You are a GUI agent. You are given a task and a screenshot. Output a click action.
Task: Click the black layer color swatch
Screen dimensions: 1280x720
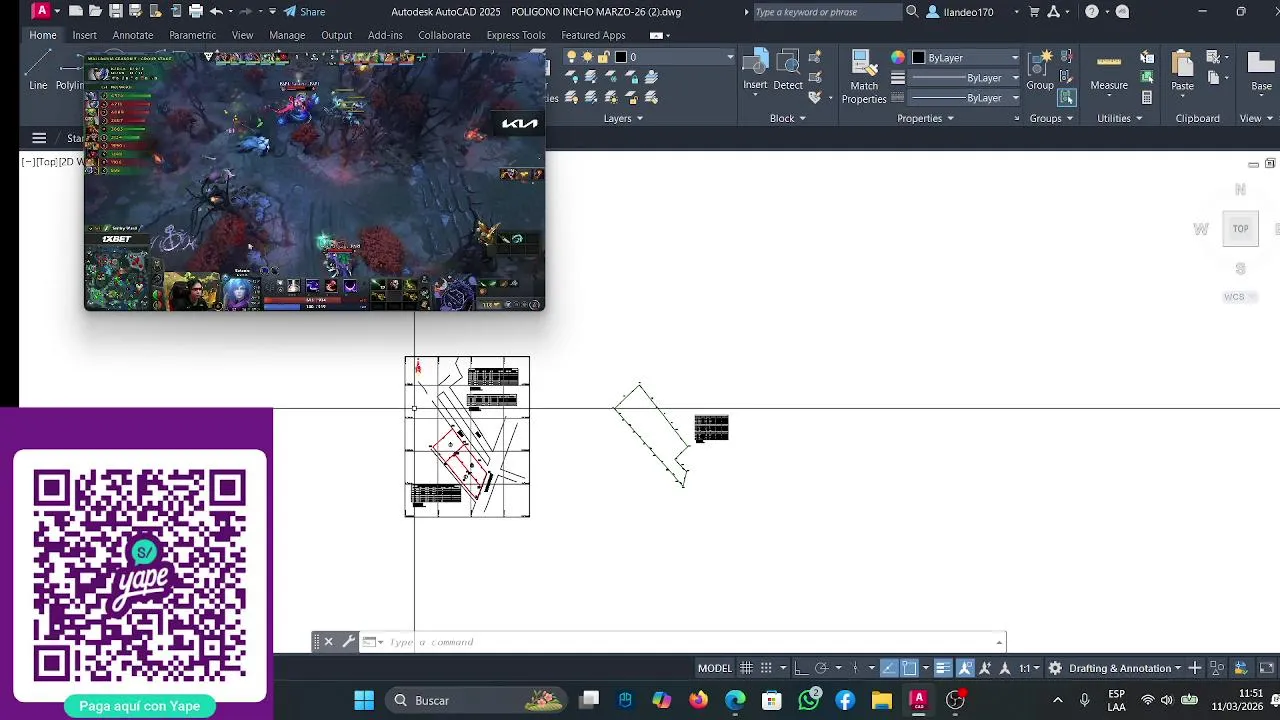click(621, 58)
